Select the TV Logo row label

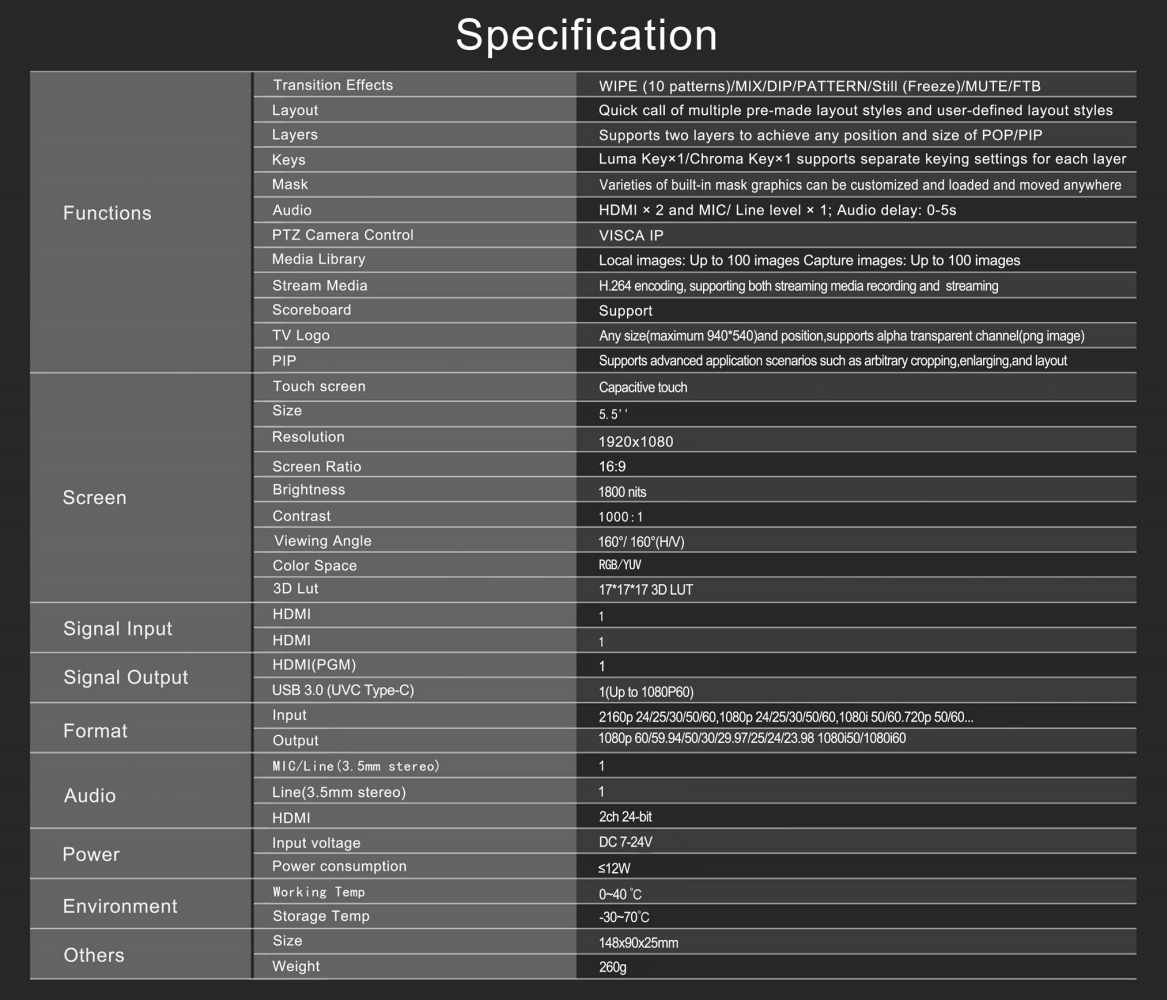point(300,335)
